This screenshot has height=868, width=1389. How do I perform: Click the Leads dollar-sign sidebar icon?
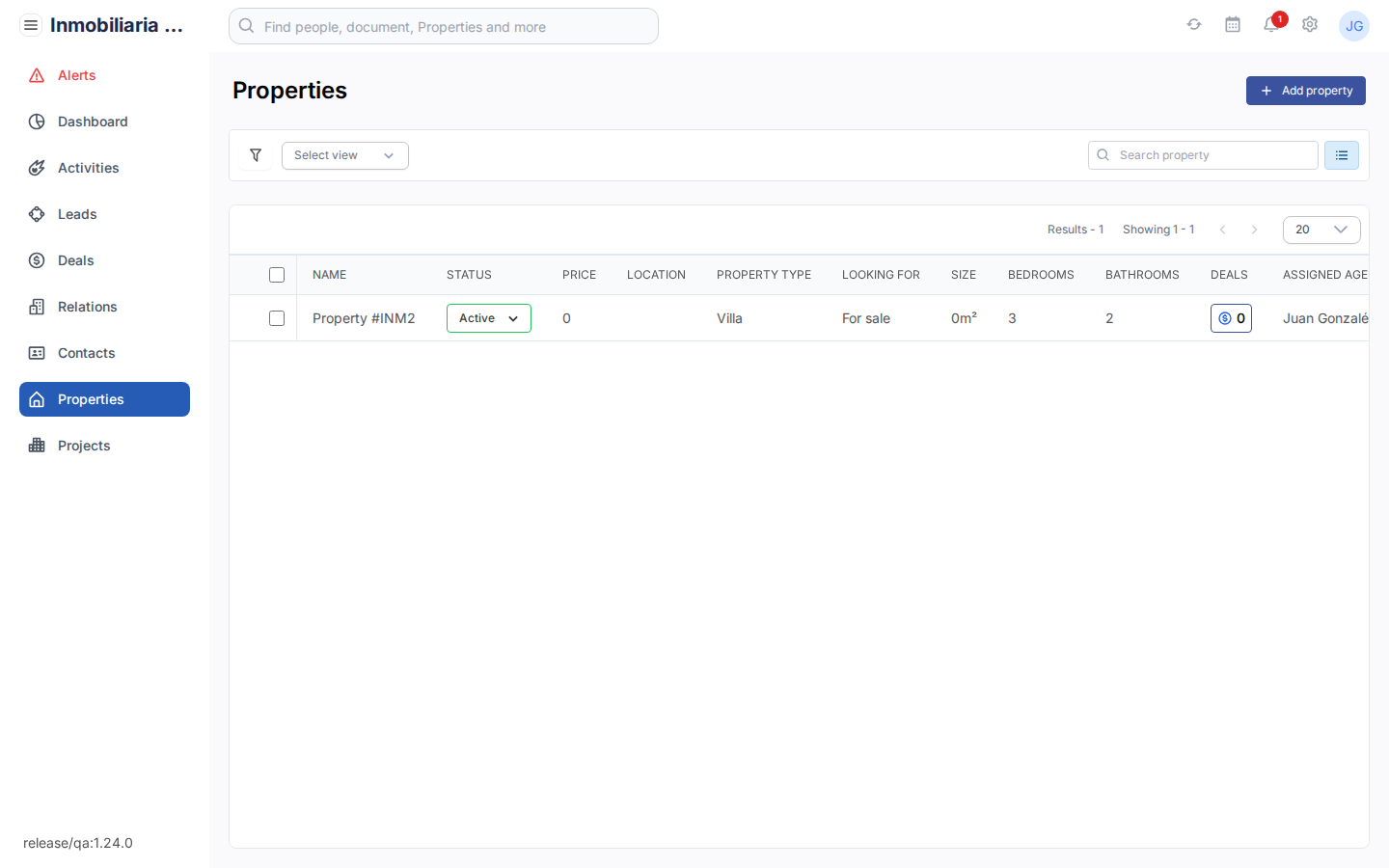[36, 213]
